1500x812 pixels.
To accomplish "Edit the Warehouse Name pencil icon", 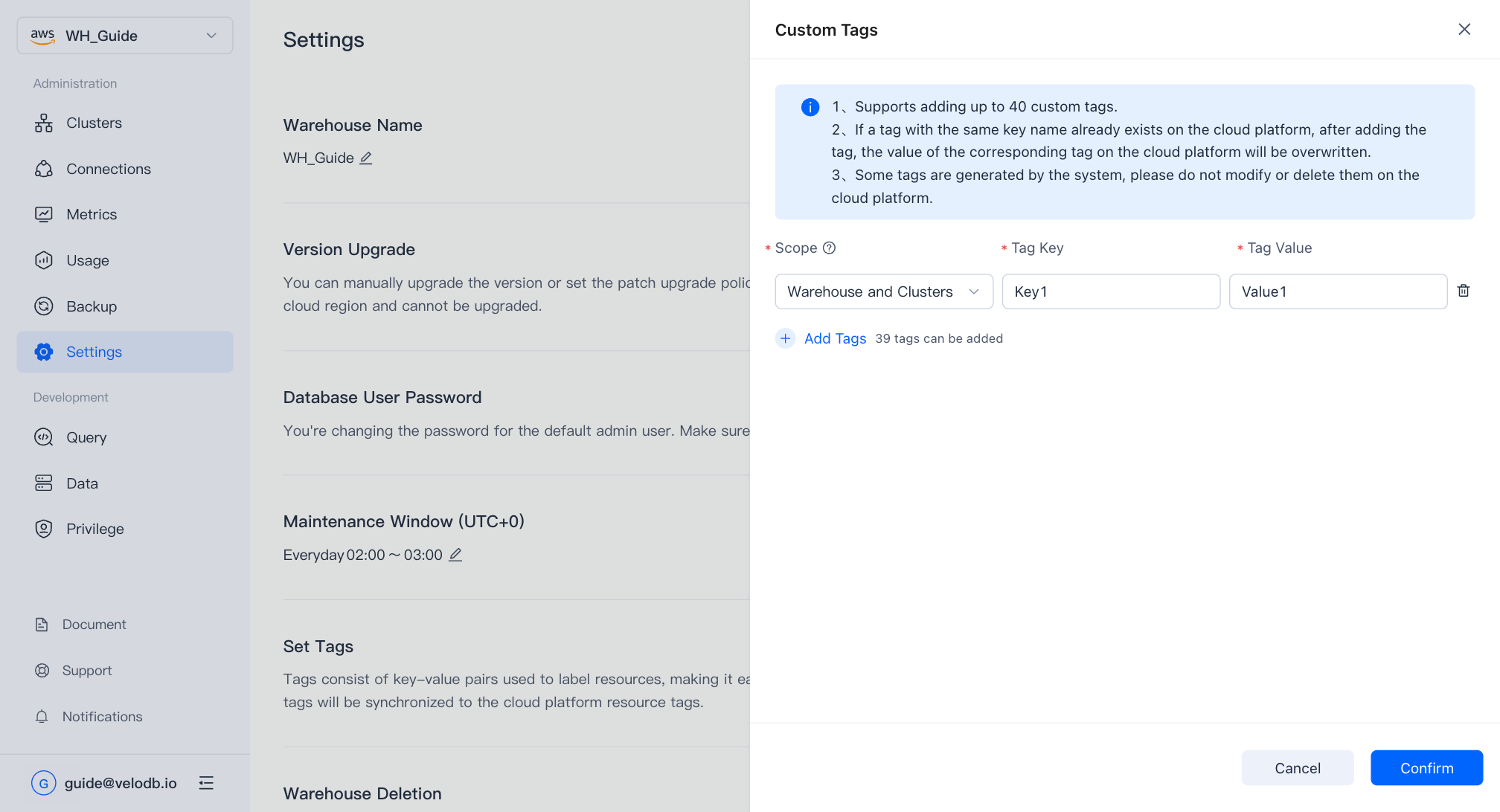I will click(x=366, y=158).
